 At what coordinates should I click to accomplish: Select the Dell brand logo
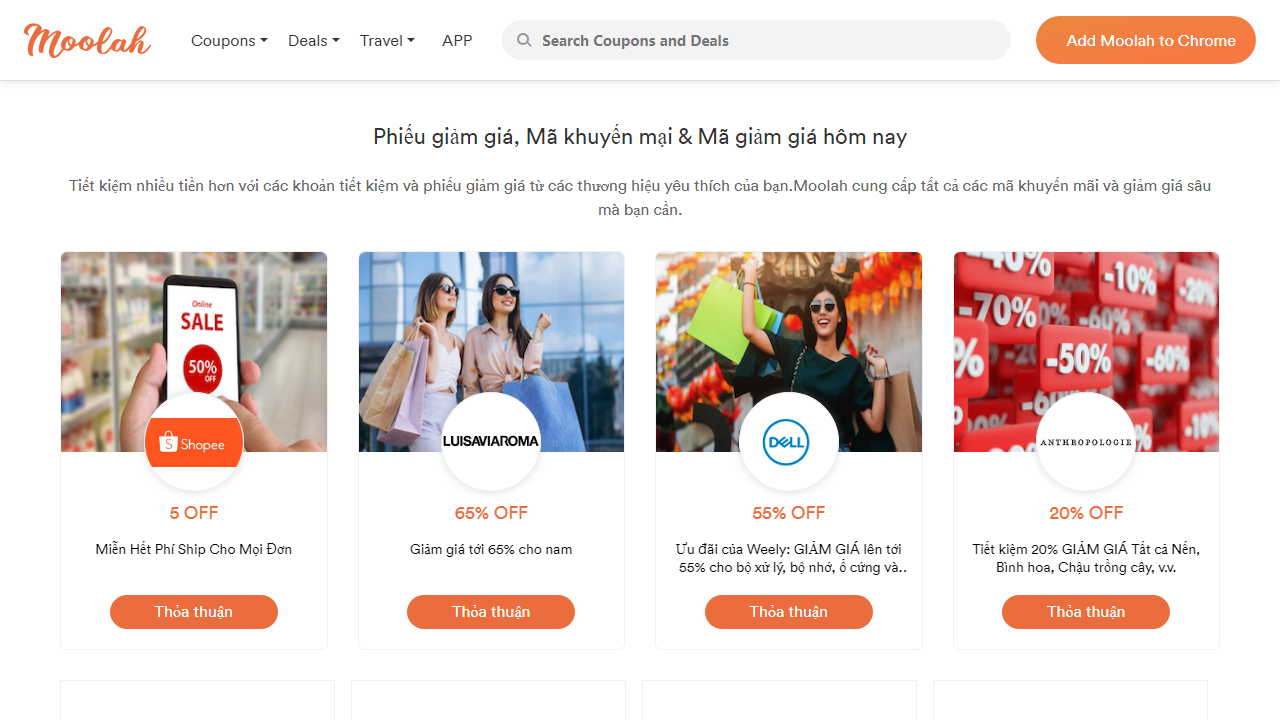pos(788,441)
